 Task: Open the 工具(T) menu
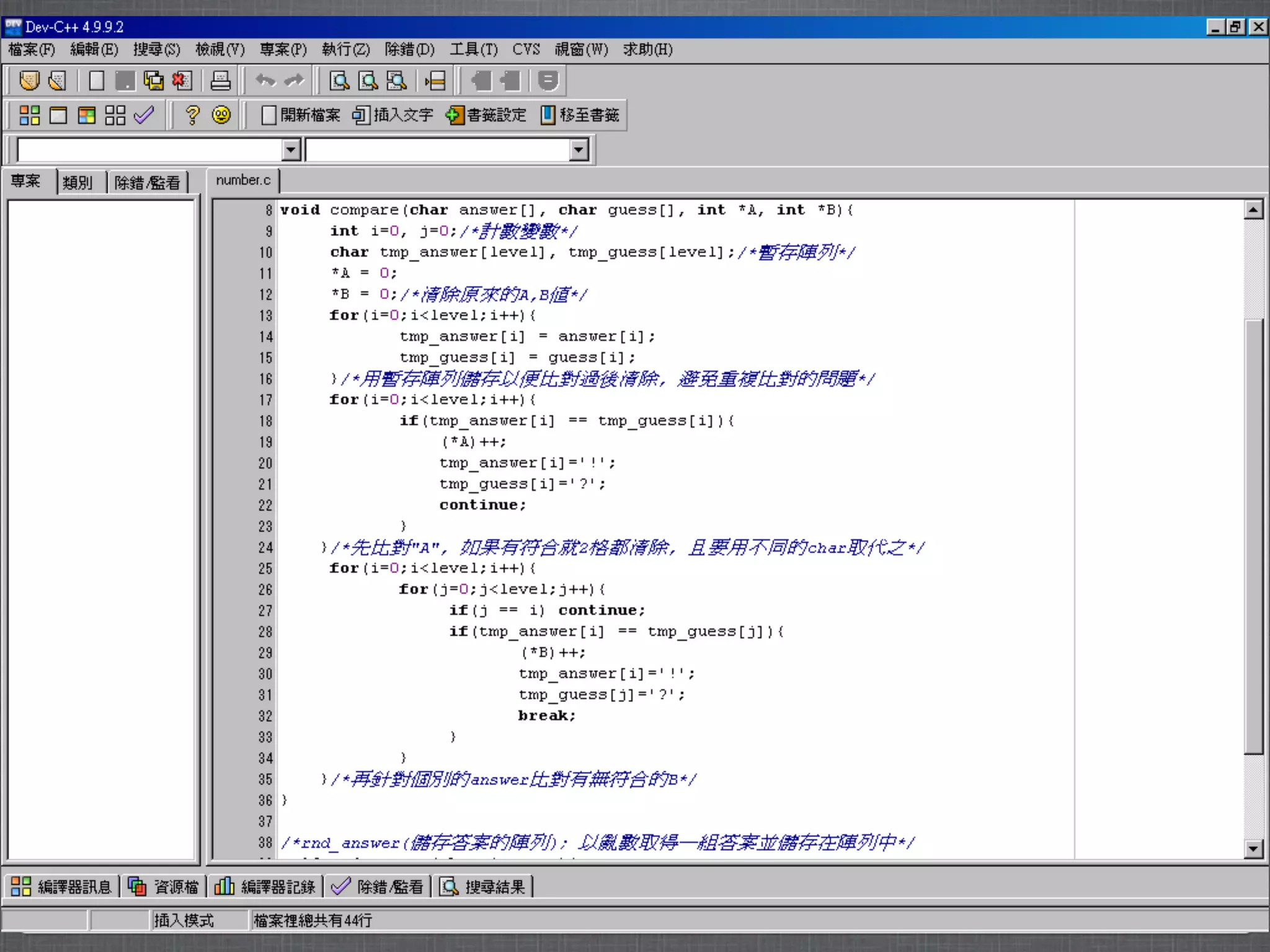point(474,50)
